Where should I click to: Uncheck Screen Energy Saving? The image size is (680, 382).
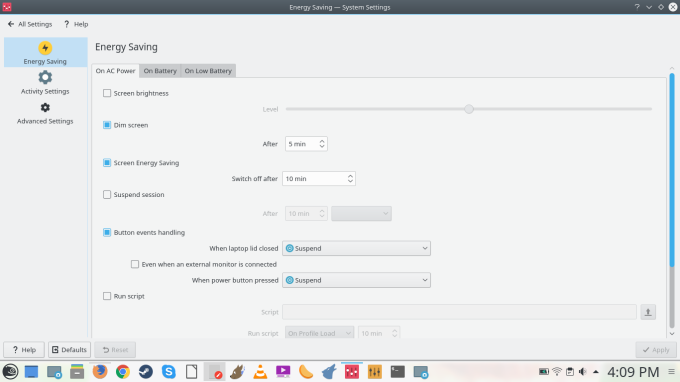coord(107,163)
